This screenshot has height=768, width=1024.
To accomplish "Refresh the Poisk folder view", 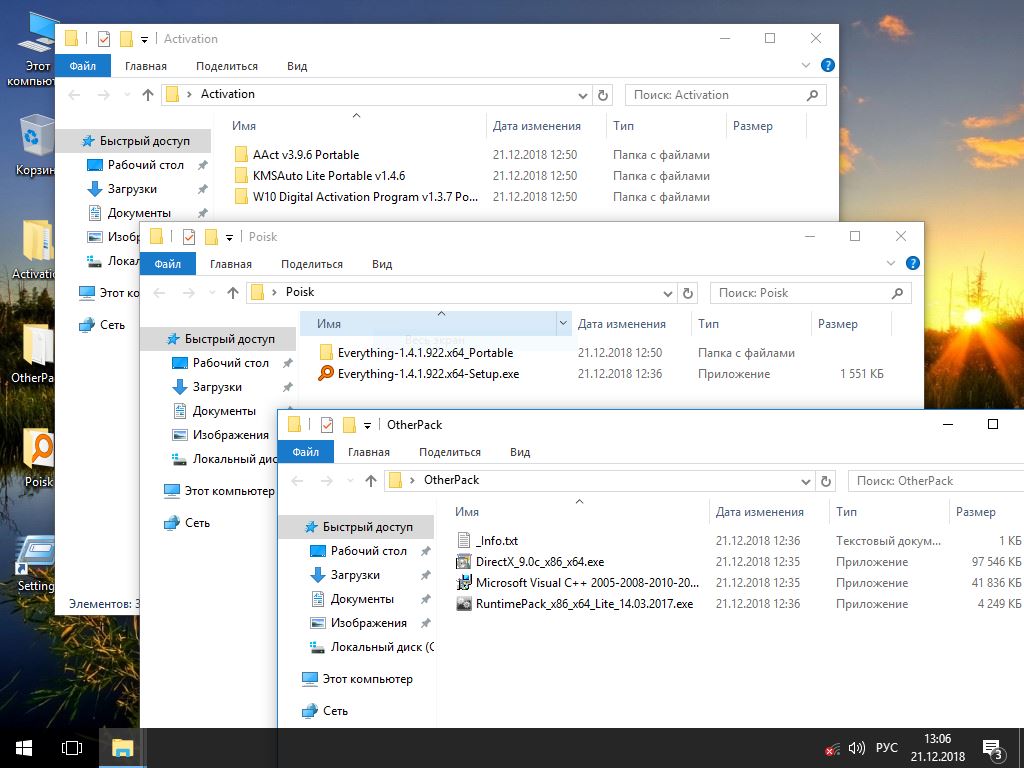I will click(x=688, y=293).
